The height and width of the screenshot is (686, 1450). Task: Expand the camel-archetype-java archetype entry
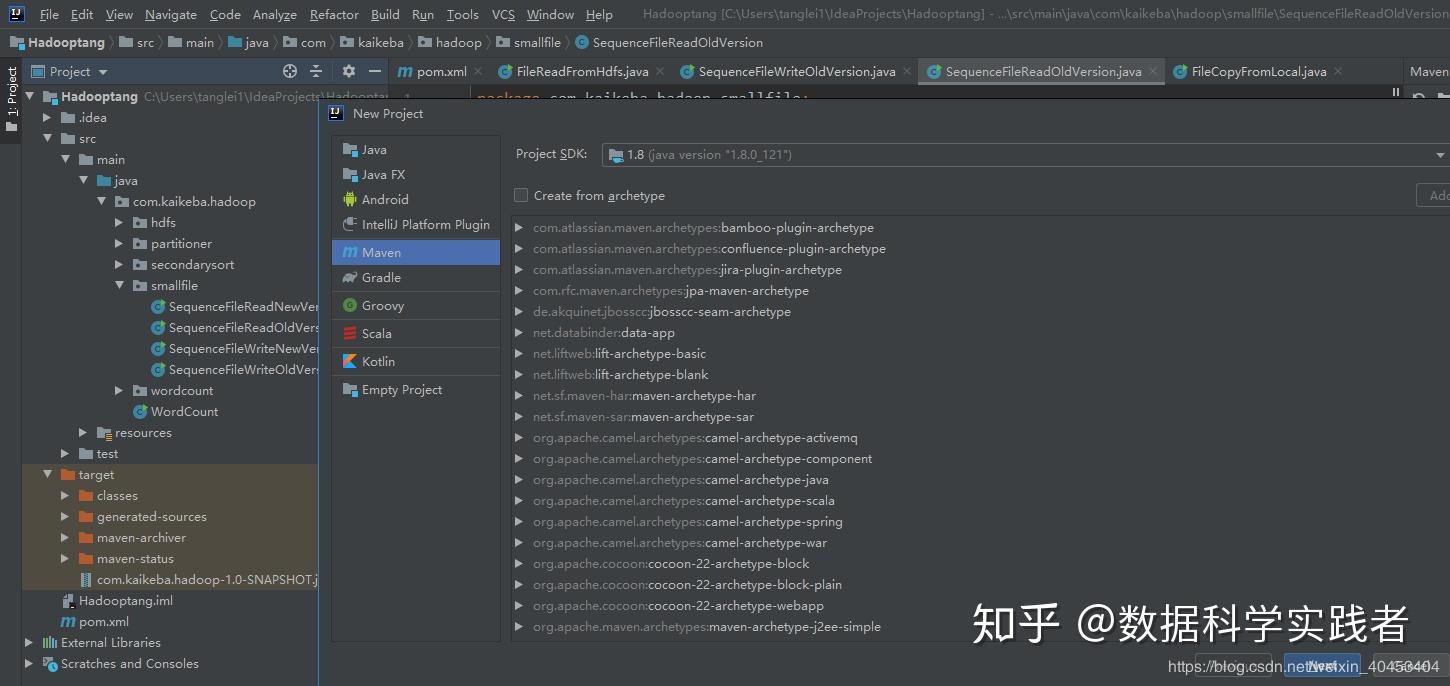point(519,479)
